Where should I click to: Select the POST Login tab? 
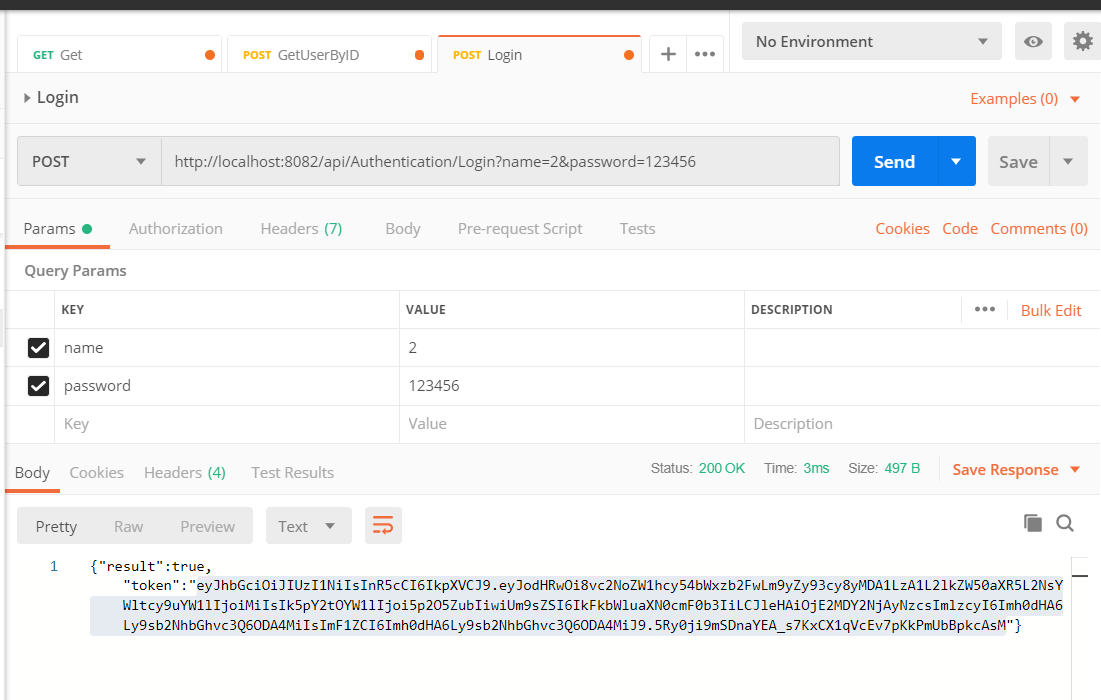click(539, 55)
